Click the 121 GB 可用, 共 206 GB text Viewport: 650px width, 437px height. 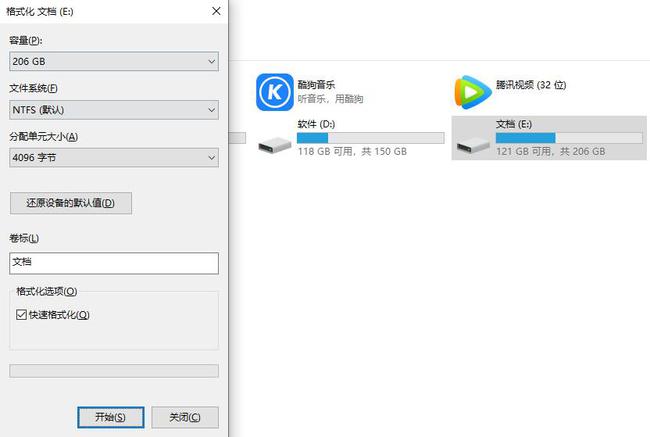coord(551,151)
